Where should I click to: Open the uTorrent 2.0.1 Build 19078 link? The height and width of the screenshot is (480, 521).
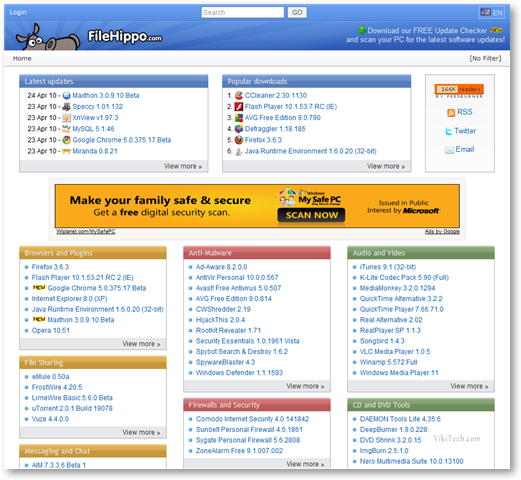coord(72,408)
